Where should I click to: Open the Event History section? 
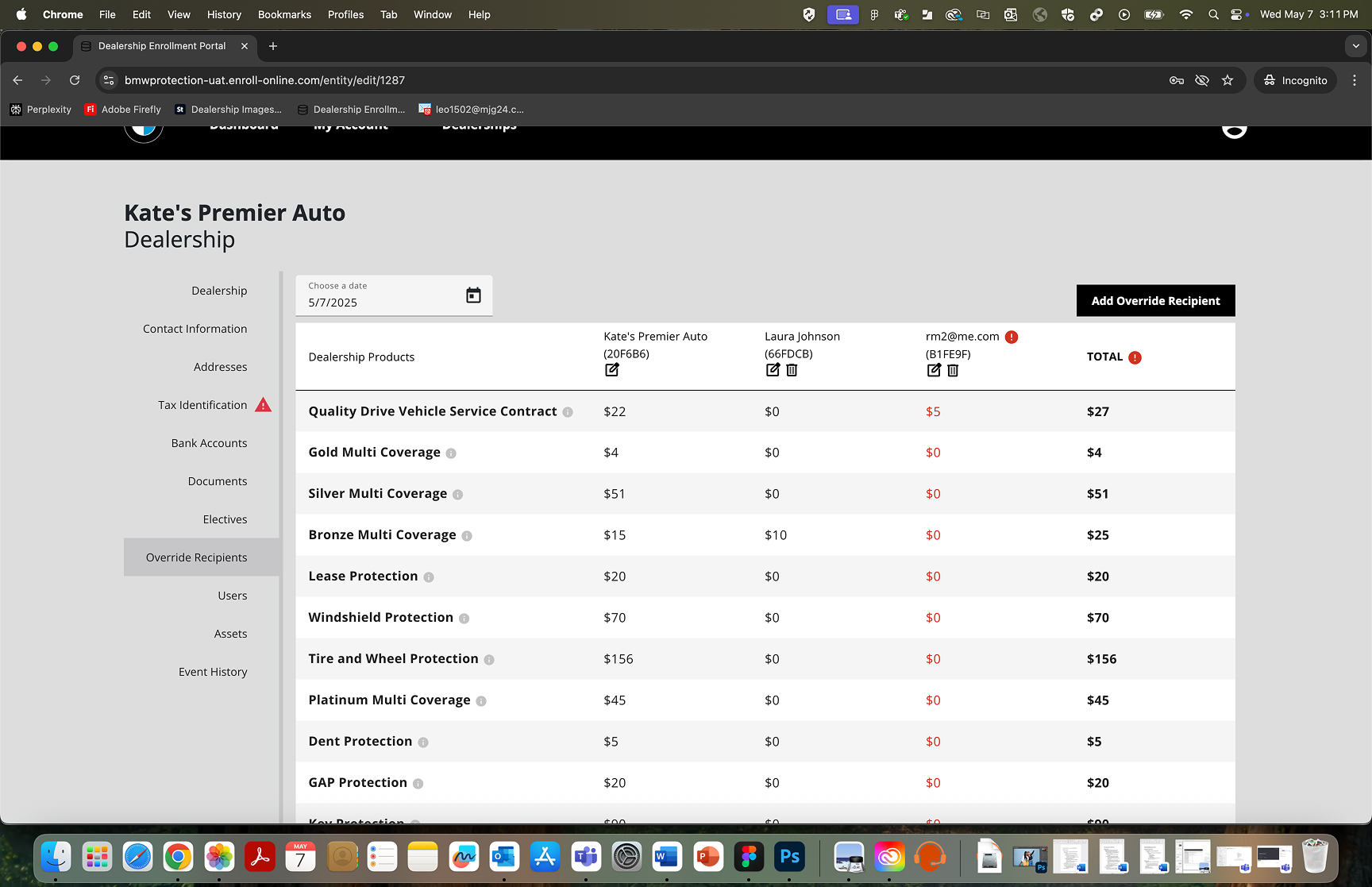[x=213, y=672]
